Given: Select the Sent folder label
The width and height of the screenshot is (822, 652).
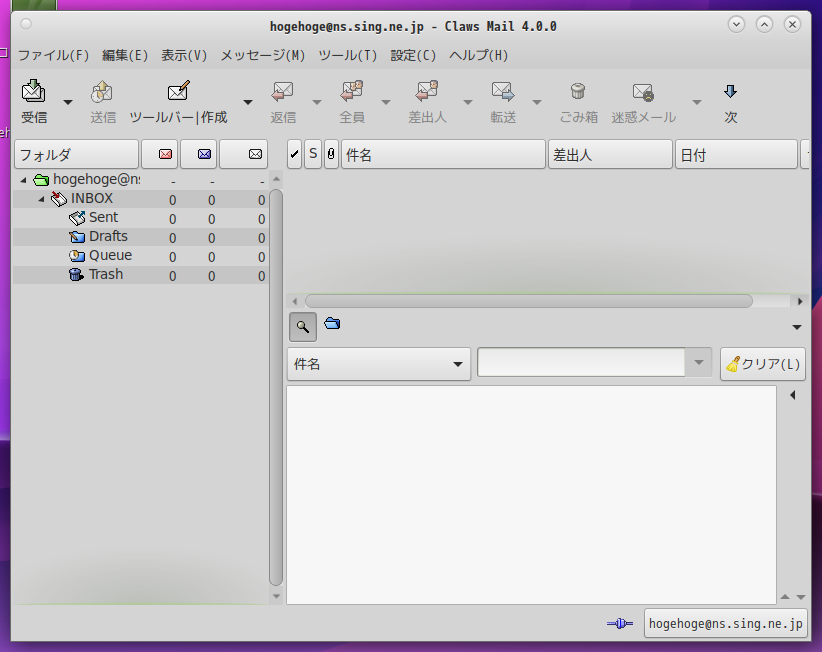Looking at the screenshot, I should (103, 218).
